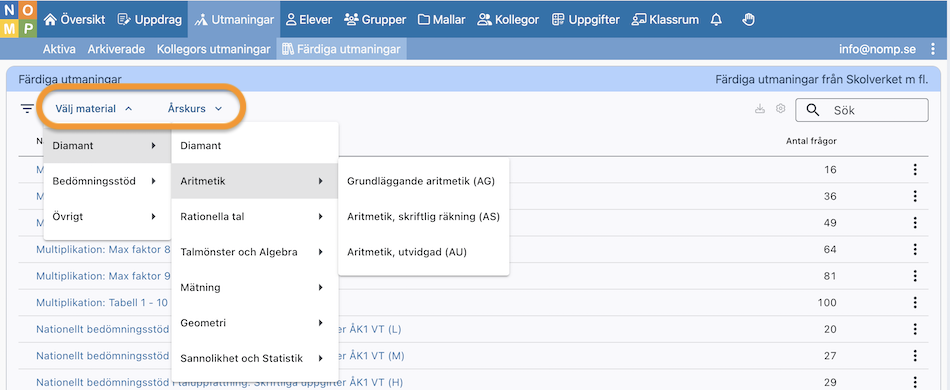Open row options for the 16-question challenge
Image resolution: width=950 pixels, height=390 pixels.
(x=915, y=170)
